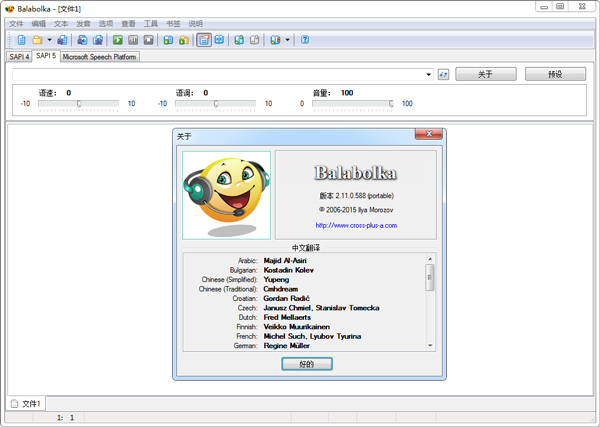Switch to the Microsoft Speech Platform tab
Screen dimensions: 600x427
[99, 57]
